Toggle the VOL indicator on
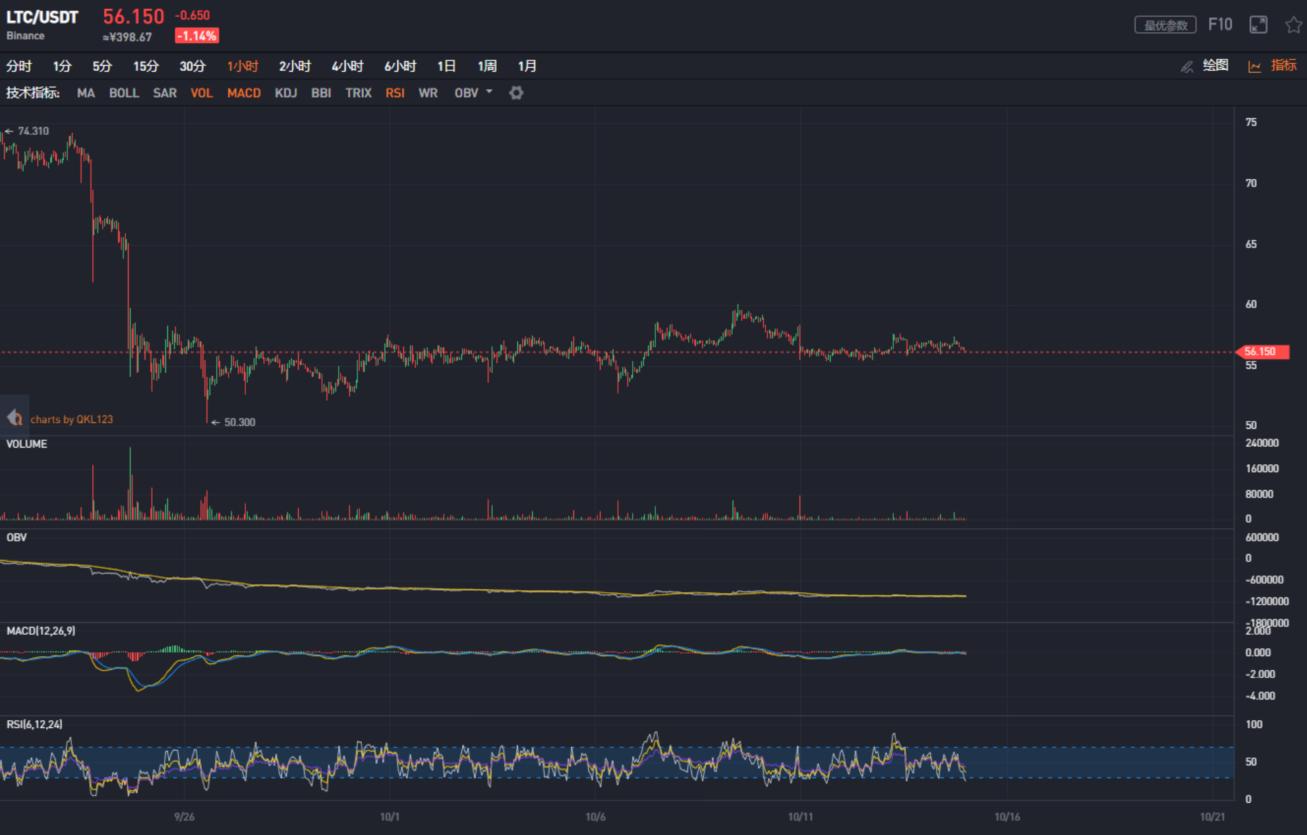The image size is (1307, 835). (201, 92)
